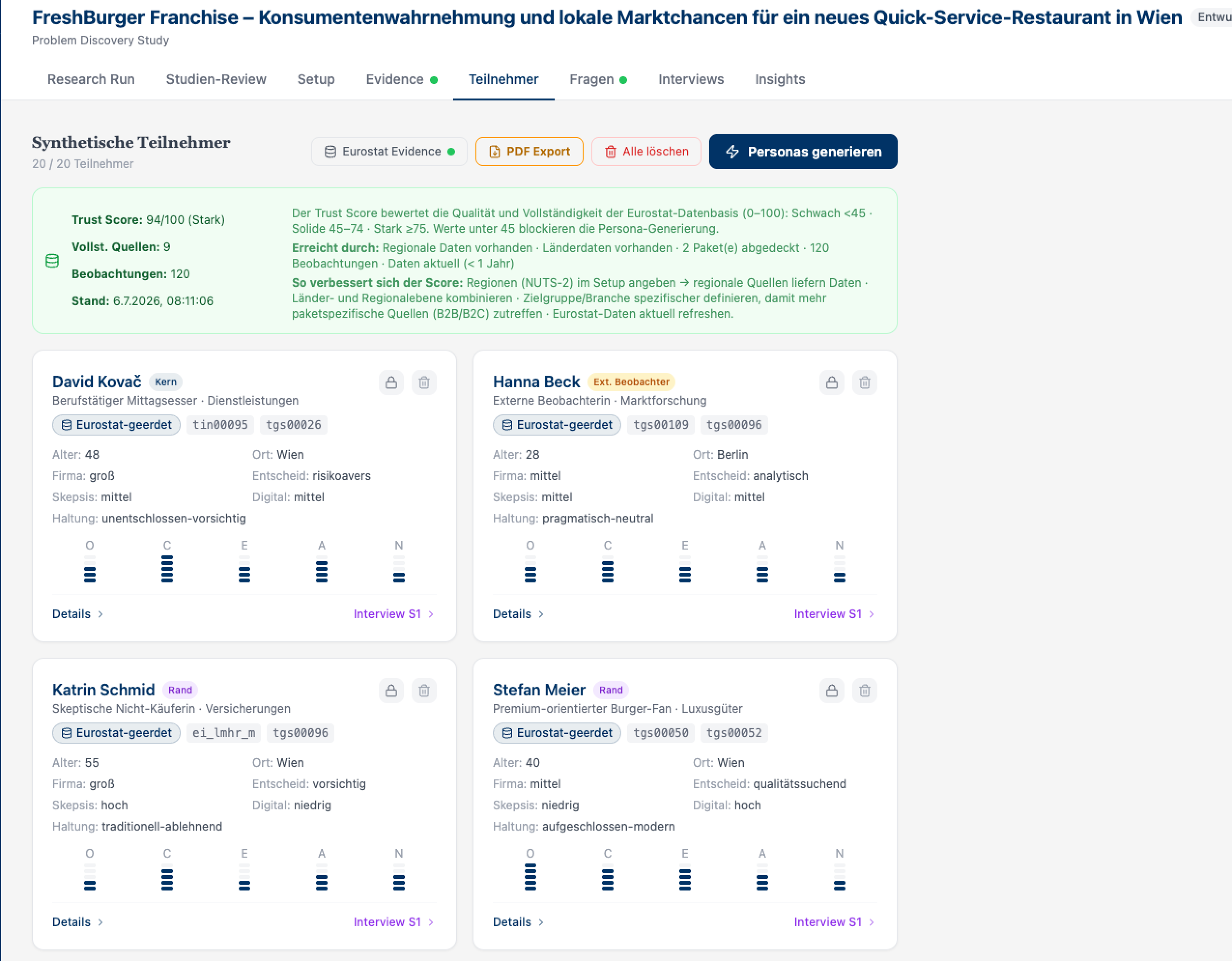Image resolution: width=1232 pixels, height=961 pixels.
Task: Click the name Hanna Beck
Action: point(536,382)
